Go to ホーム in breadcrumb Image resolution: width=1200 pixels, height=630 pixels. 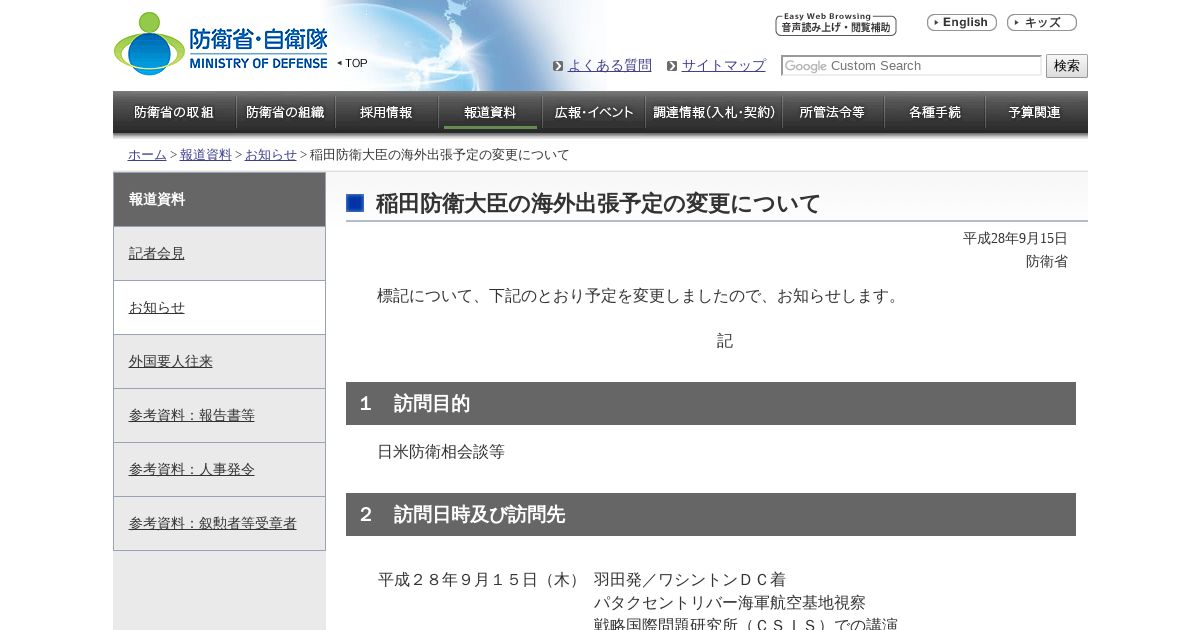[x=147, y=155]
